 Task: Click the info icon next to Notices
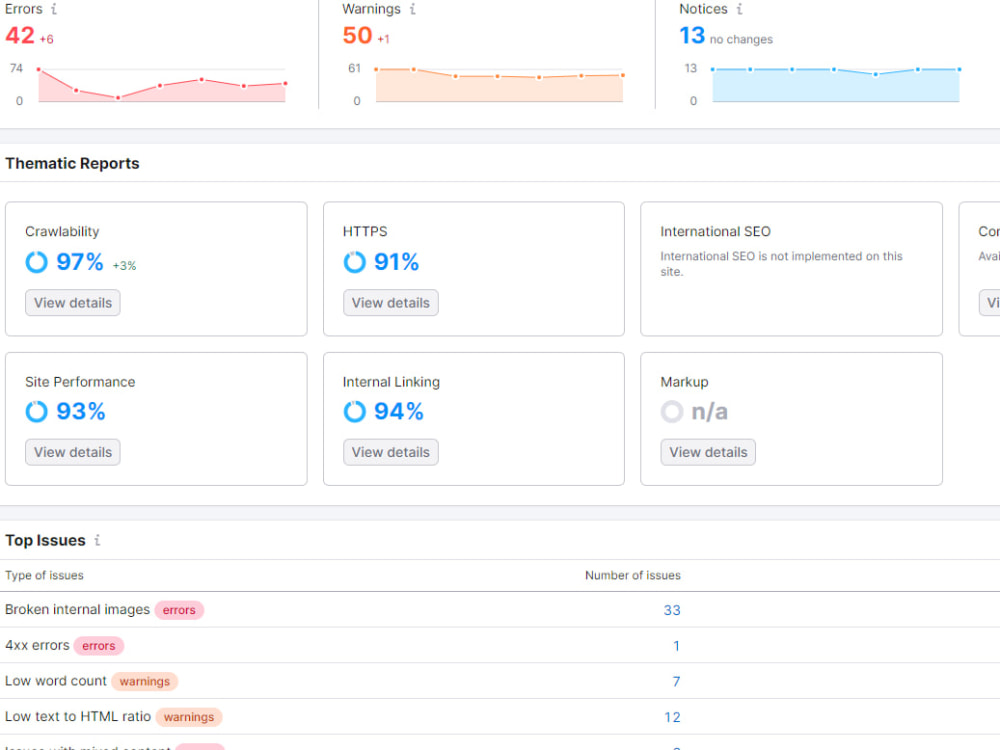[739, 9]
